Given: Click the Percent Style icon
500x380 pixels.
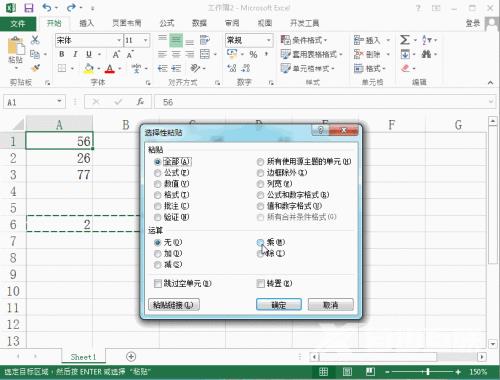Looking at the screenshot, I should tap(253, 54).
